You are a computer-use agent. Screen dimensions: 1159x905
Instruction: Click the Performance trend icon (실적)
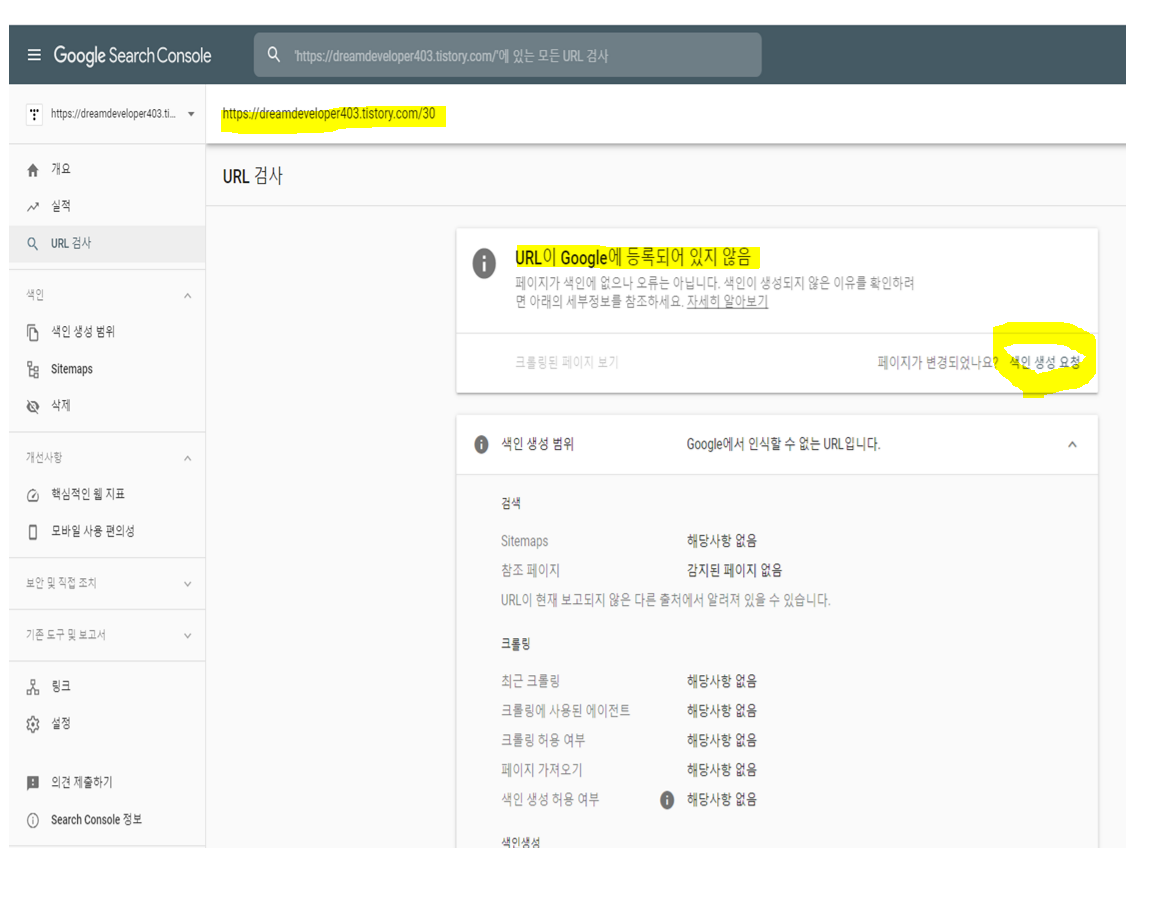(33, 207)
